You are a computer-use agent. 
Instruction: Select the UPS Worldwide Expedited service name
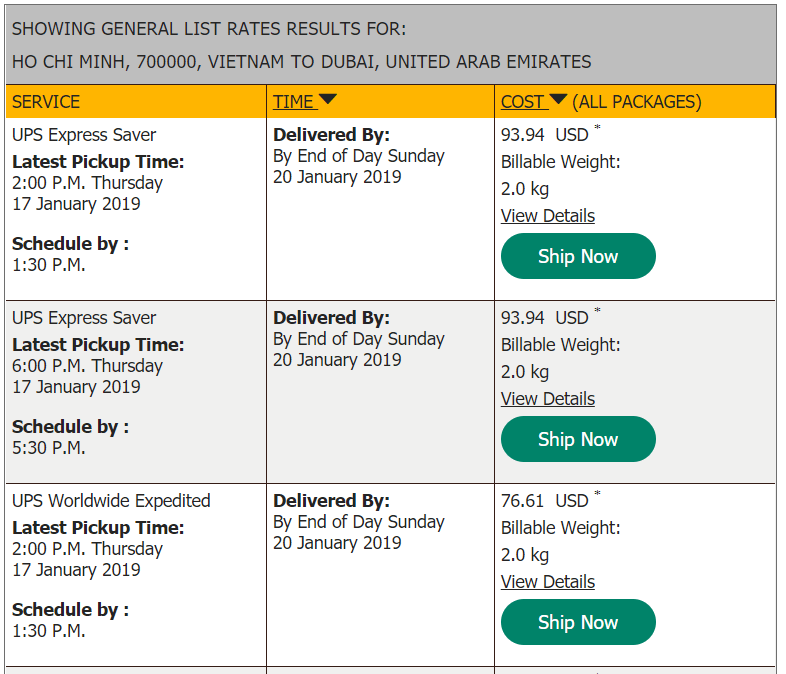(111, 501)
